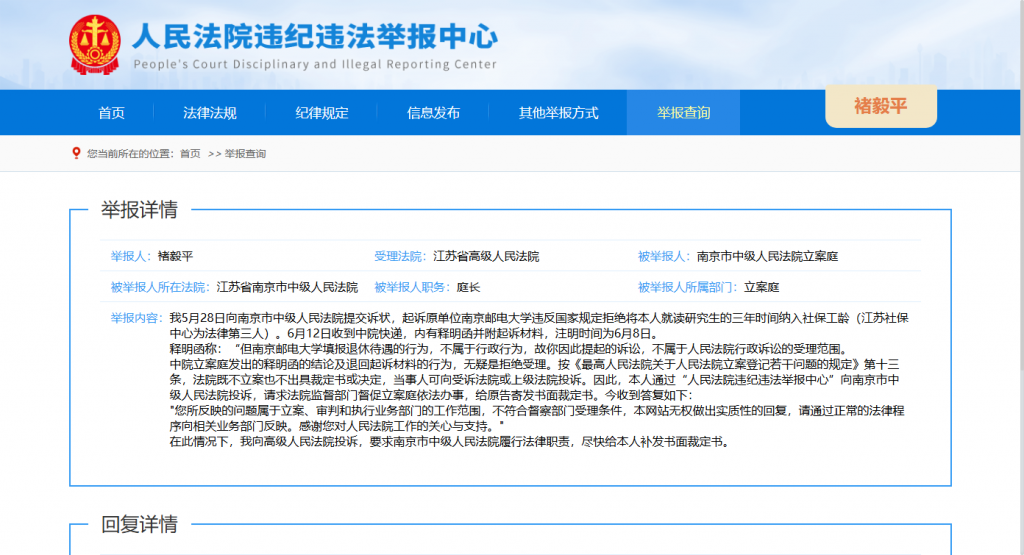Image resolution: width=1024 pixels, height=555 pixels.
Task: Click the 受理法院 label
Action: [x=400, y=257]
